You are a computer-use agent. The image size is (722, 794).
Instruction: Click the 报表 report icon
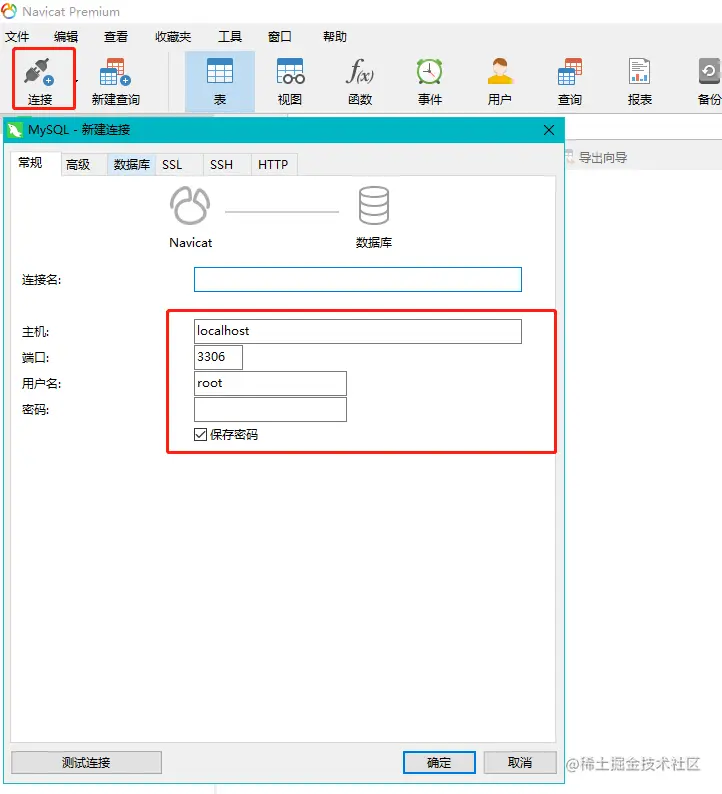pos(639,81)
